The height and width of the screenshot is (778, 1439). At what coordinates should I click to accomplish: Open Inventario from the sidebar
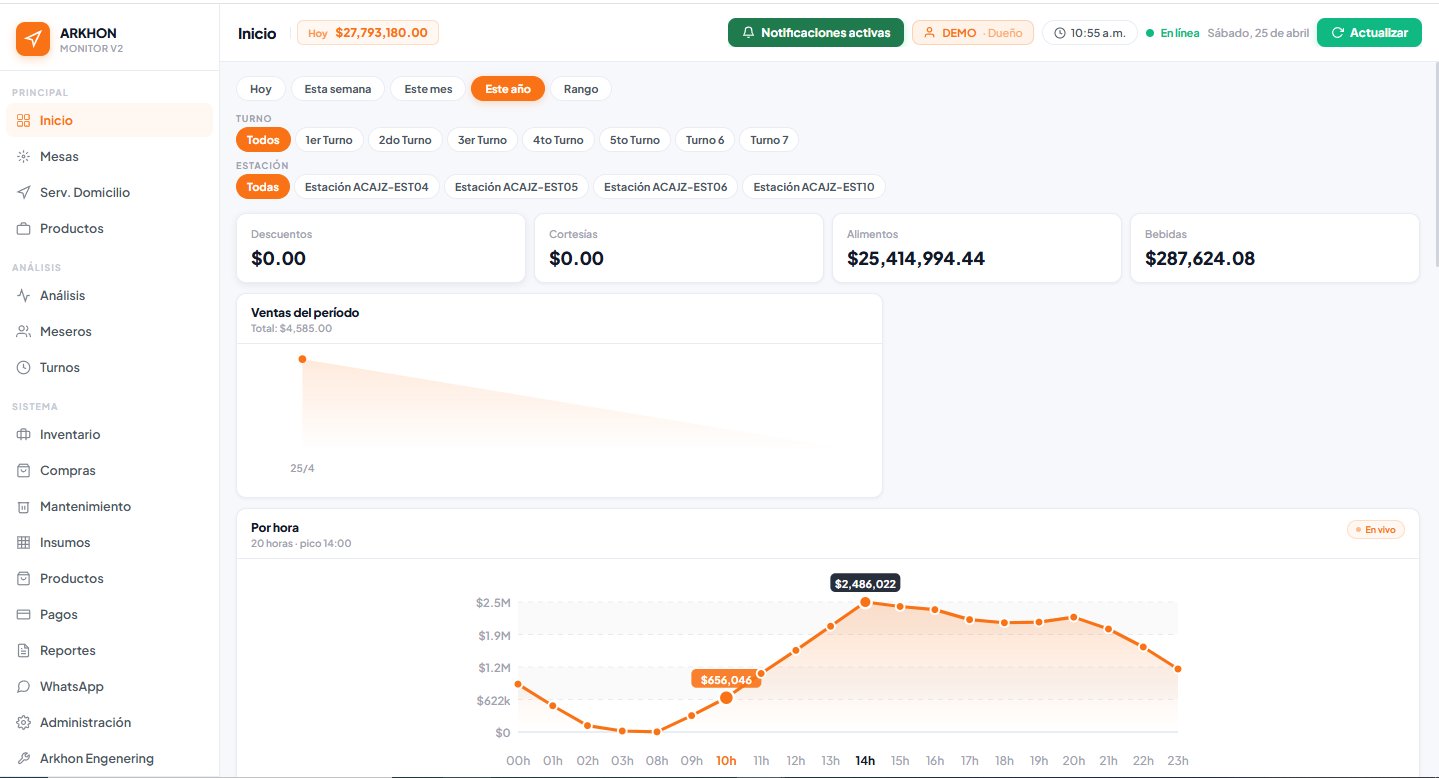[x=69, y=435]
